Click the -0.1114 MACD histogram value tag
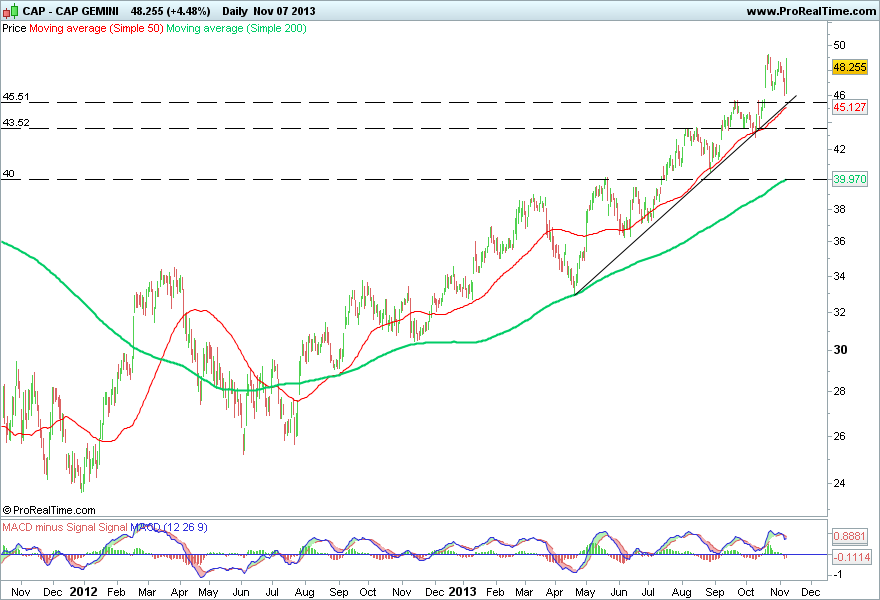The image size is (880, 600). 851,557
